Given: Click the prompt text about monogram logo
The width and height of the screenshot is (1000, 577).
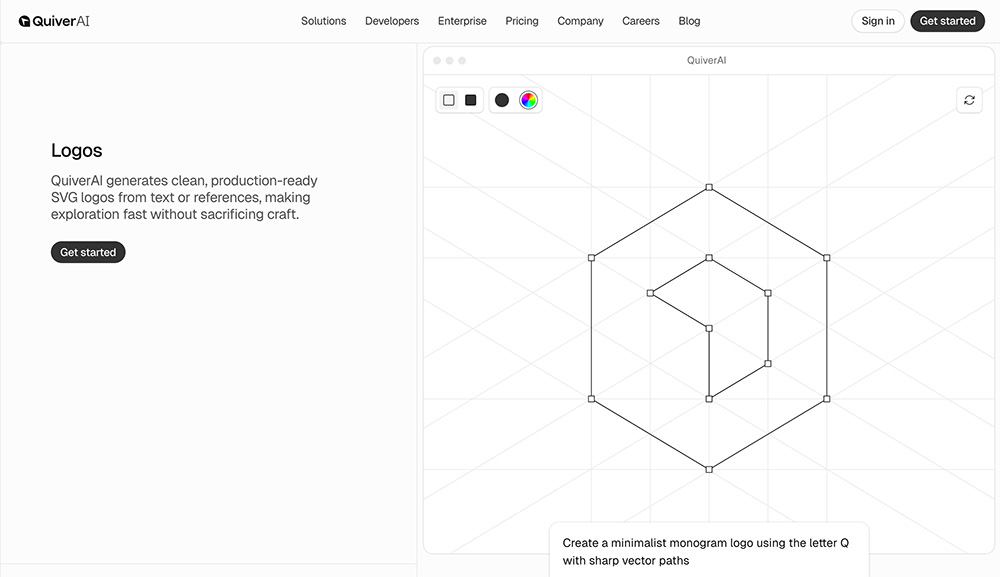Looking at the screenshot, I should click(705, 551).
